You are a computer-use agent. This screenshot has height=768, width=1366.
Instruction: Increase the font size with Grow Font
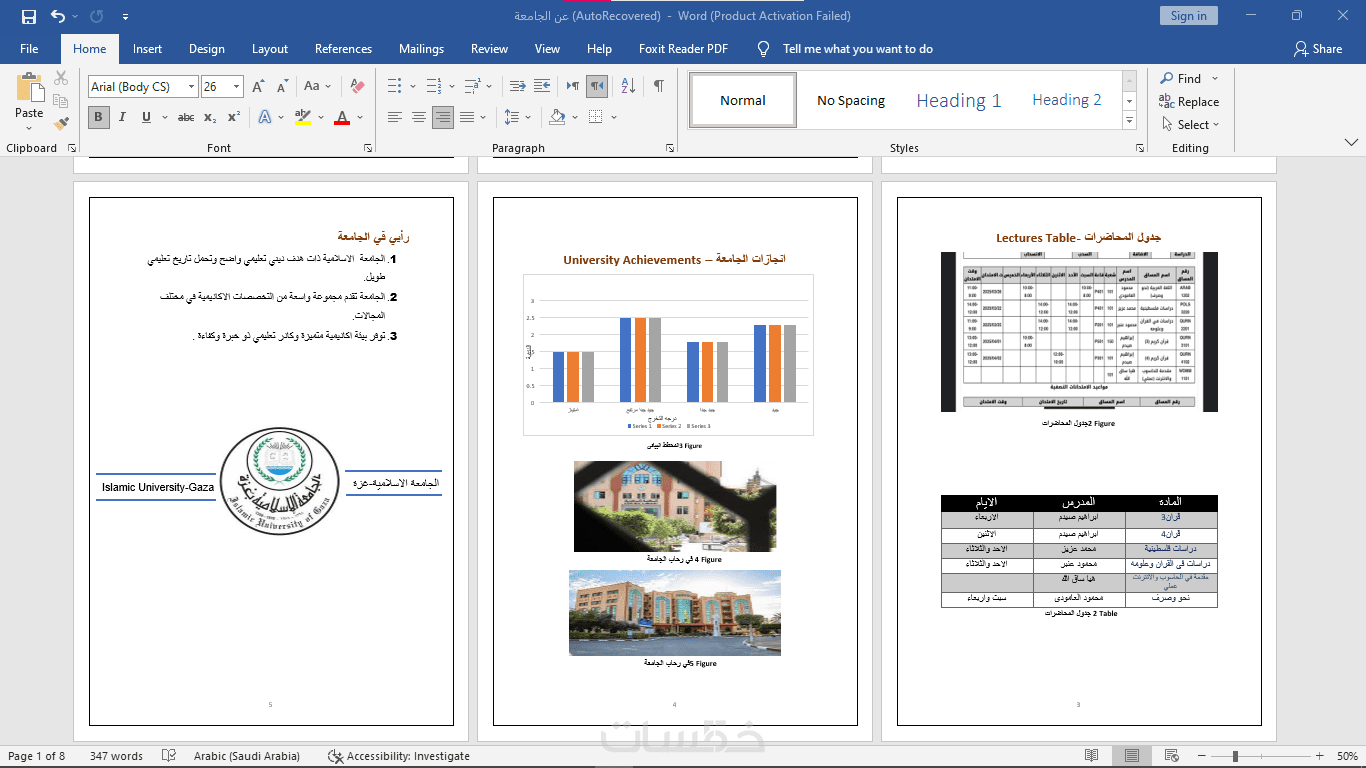click(x=258, y=87)
